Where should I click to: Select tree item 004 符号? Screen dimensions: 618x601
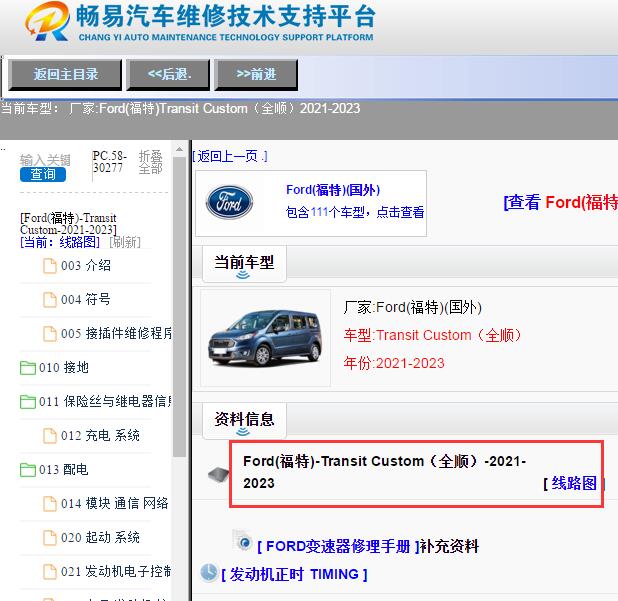tap(86, 300)
